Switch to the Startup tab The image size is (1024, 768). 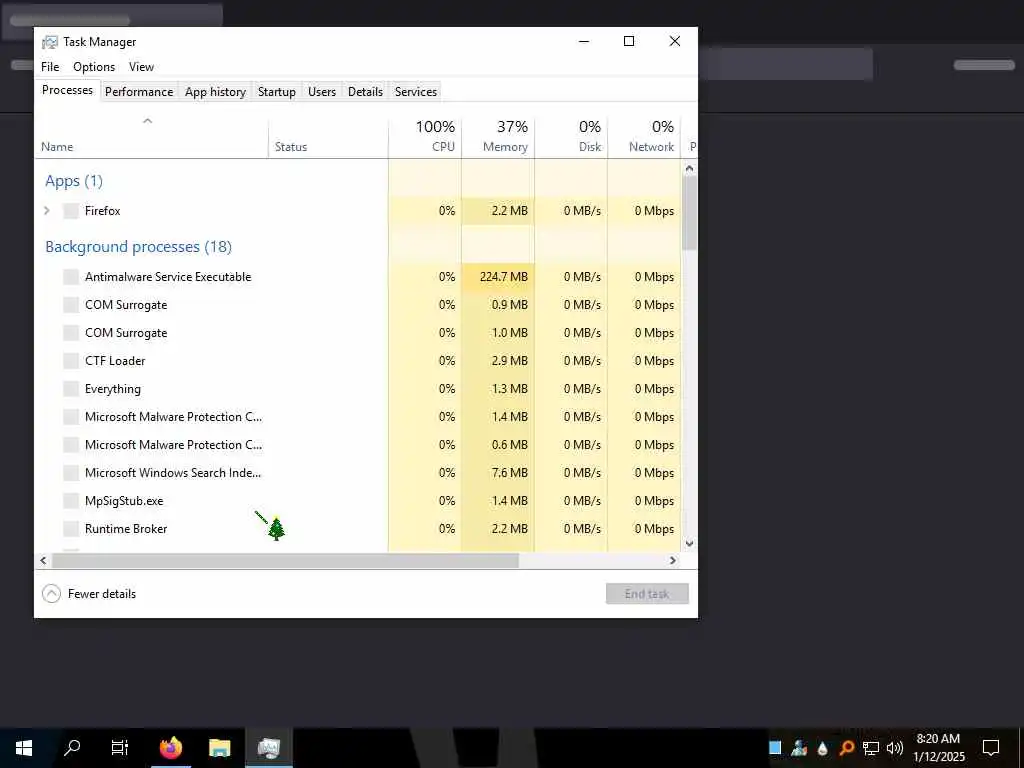pos(277,92)
